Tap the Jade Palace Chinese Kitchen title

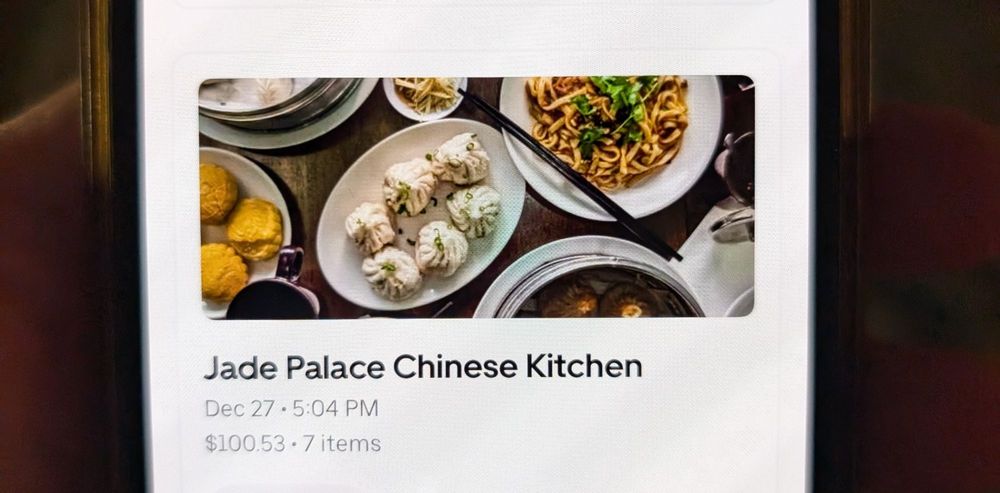point(423,367)
